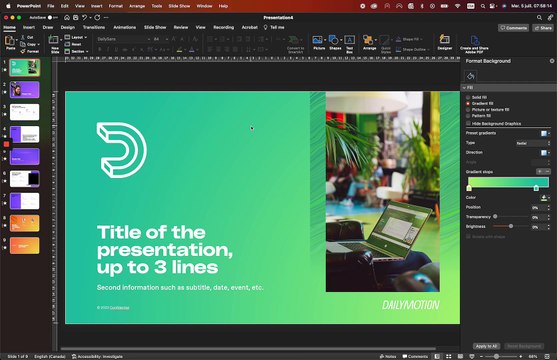
Task: Click the Apply to All button
Action: (x=486, y=346)
